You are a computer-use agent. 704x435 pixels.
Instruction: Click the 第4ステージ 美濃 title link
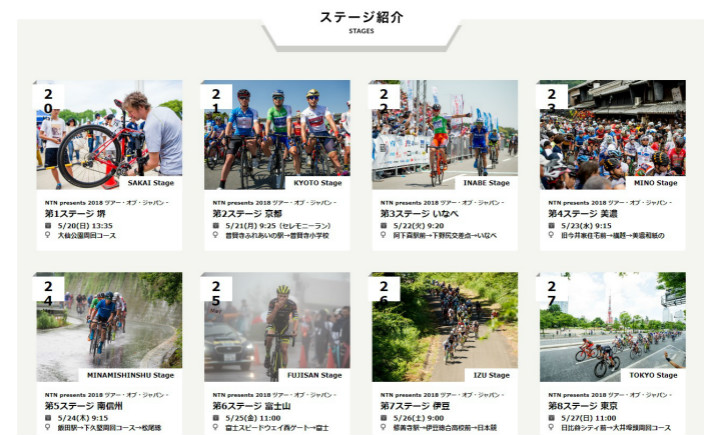coord(583,214)
